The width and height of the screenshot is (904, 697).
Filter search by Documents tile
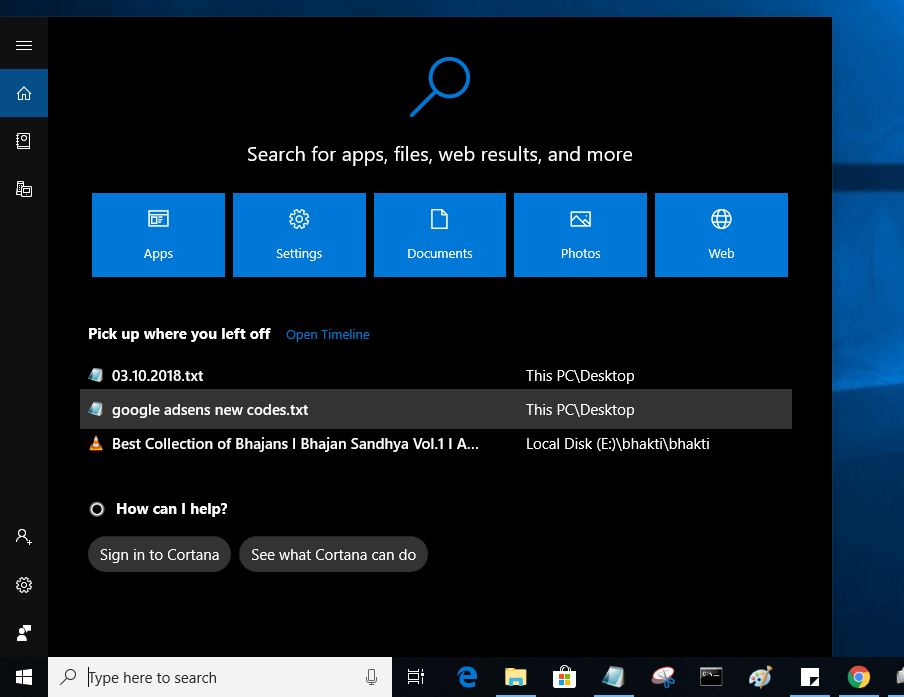(440, 235)
